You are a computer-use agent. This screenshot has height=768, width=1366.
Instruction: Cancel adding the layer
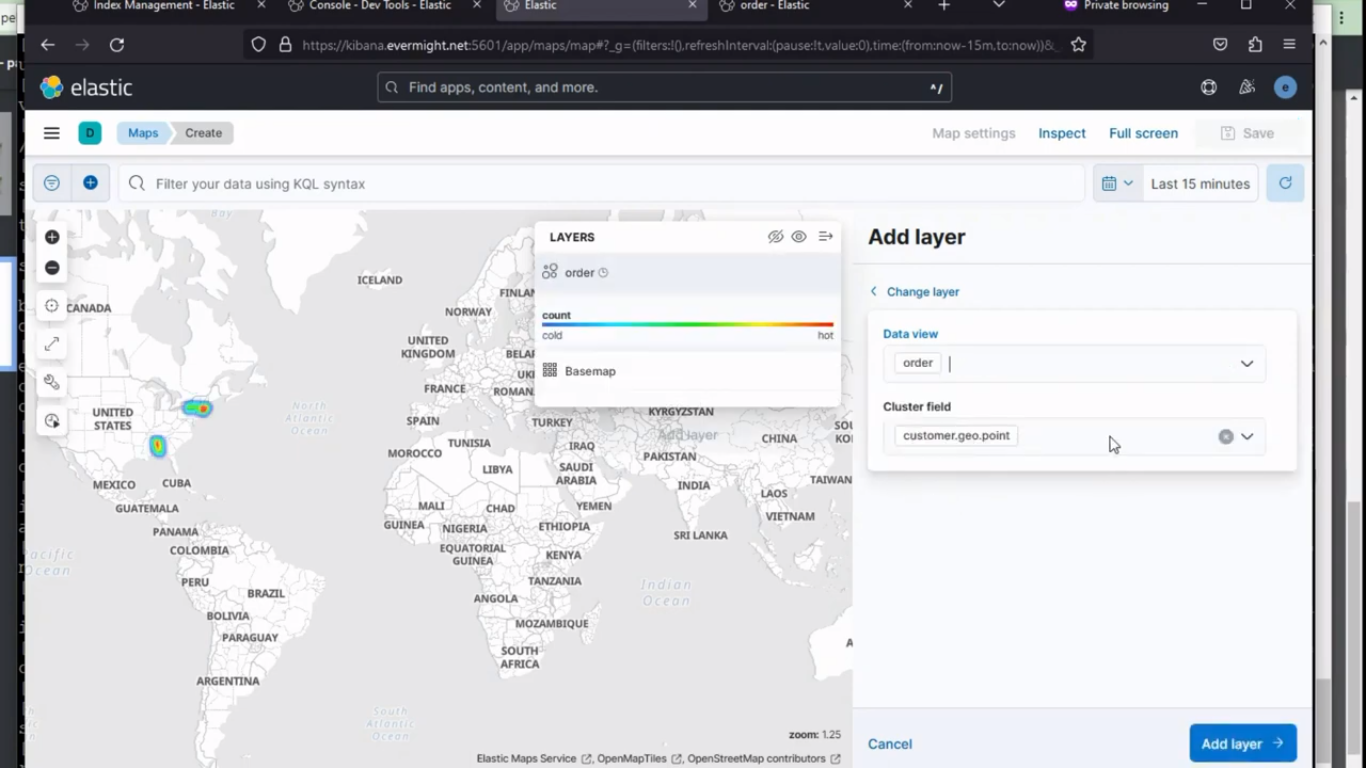tap(890, 744)
